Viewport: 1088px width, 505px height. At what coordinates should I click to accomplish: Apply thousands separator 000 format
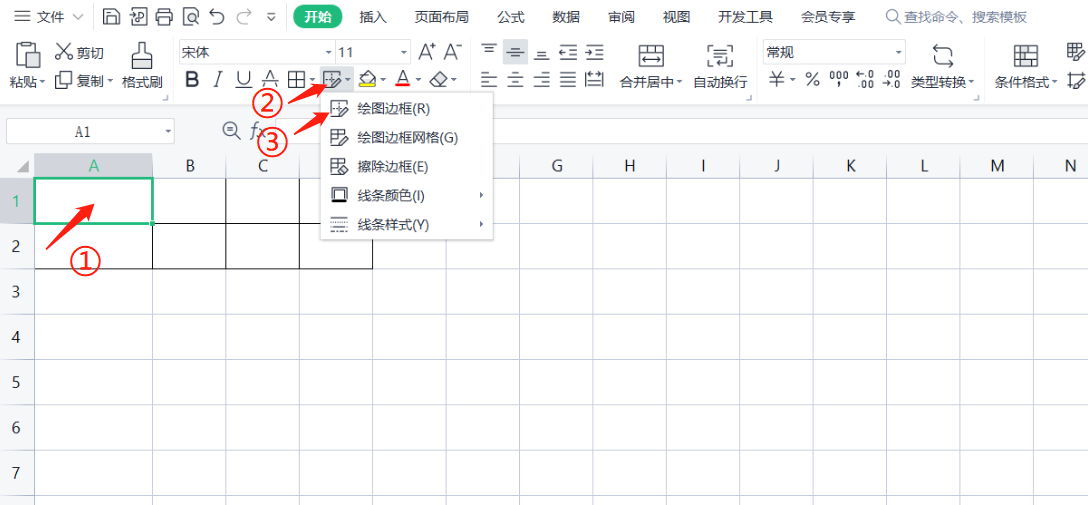click(839, 80)
